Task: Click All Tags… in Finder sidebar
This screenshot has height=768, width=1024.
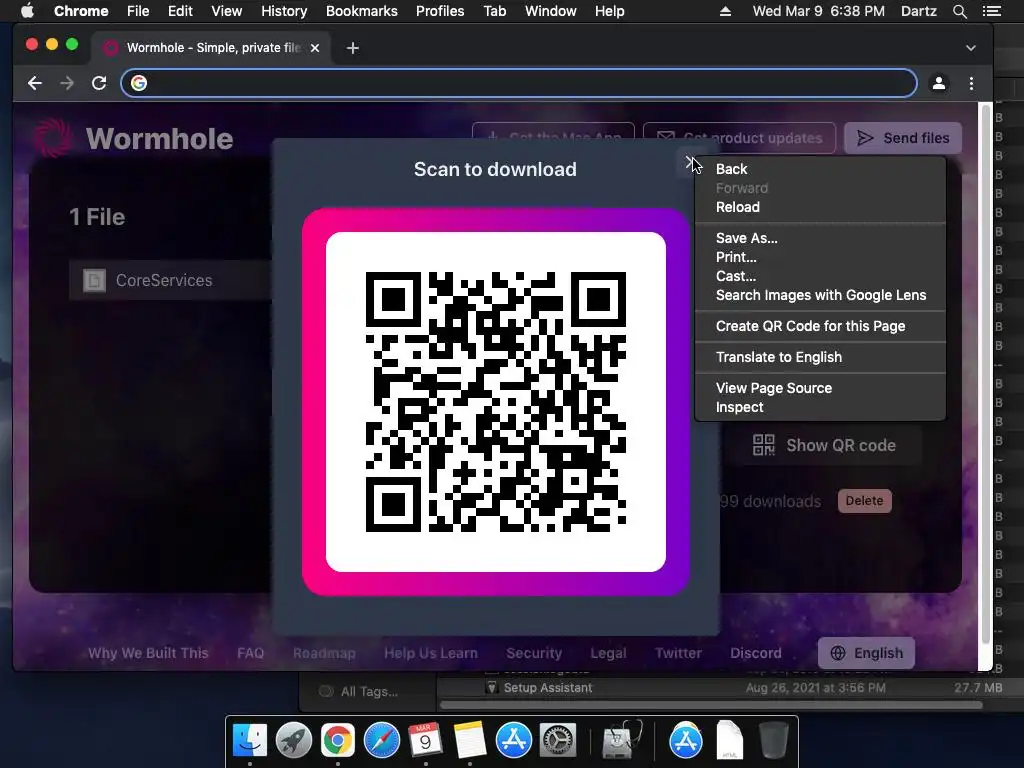Action: tap(369, 692)
